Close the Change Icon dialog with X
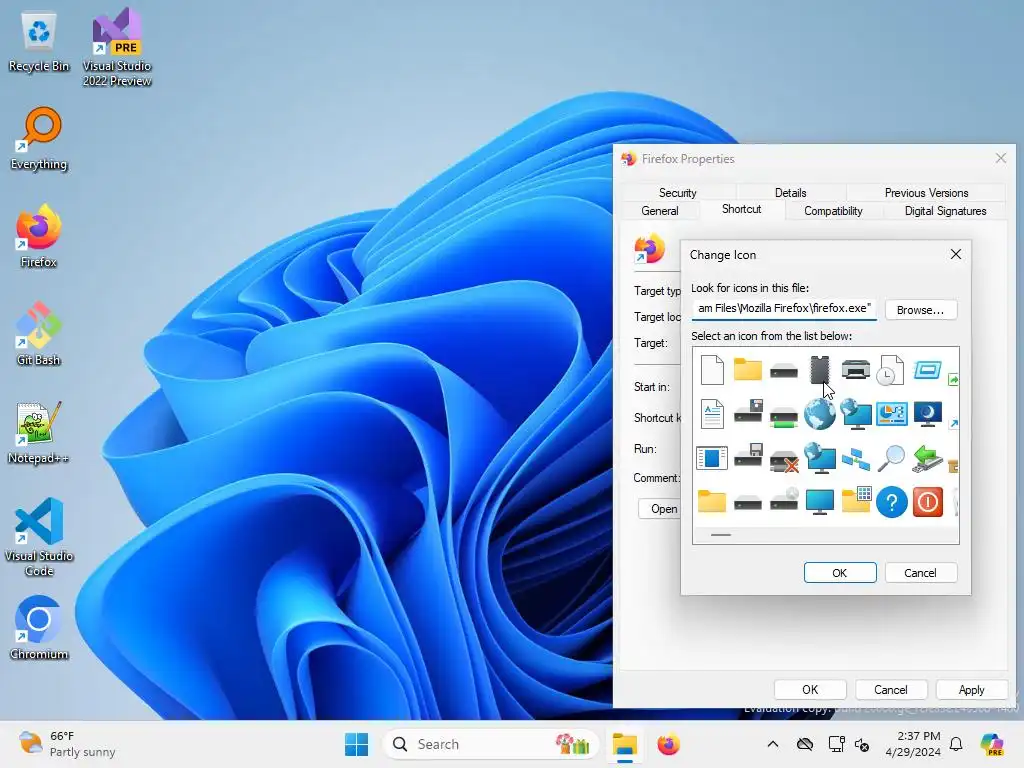The image size is (1024, 768). pos(956,254)
